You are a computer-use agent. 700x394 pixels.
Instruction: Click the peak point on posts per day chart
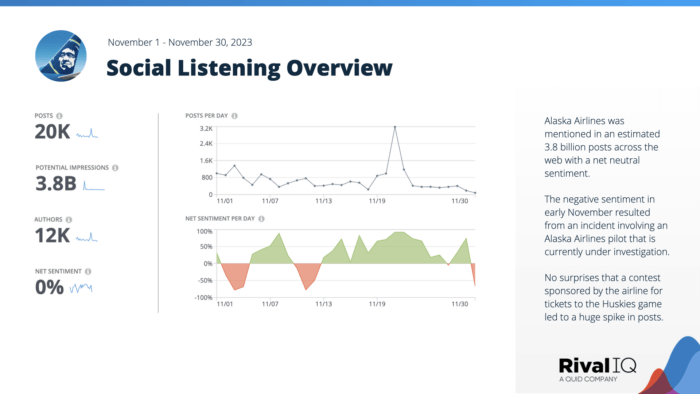395,127
